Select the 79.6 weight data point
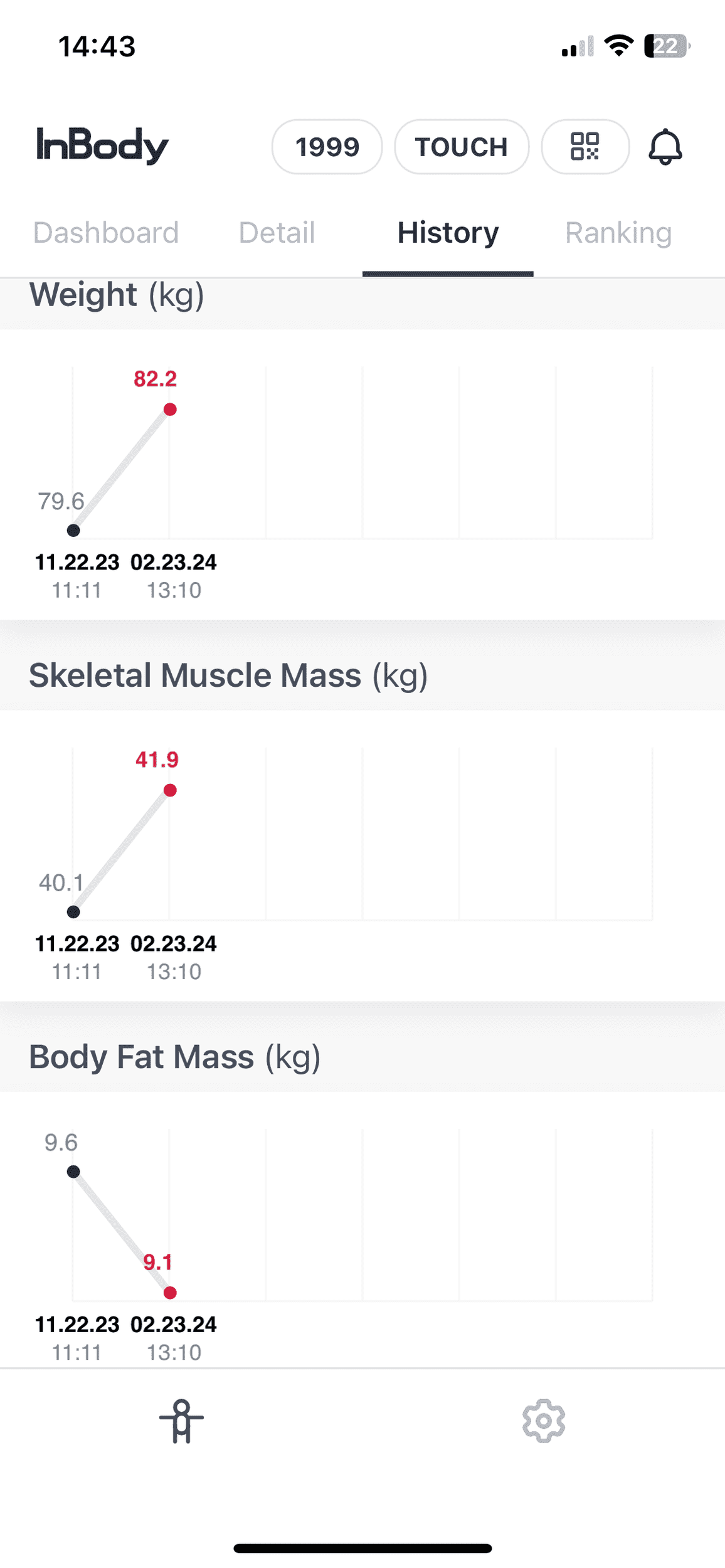 73,531
